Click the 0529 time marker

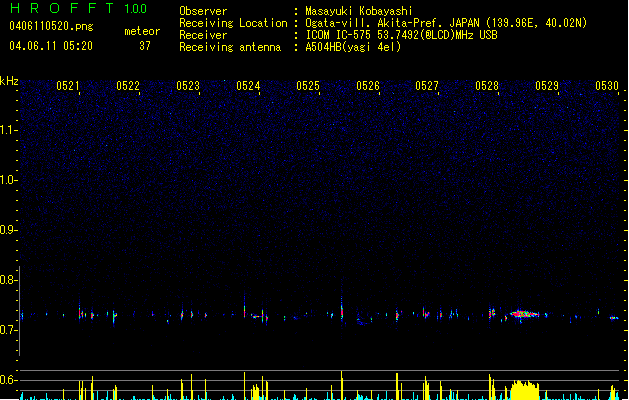click(547, 86)
